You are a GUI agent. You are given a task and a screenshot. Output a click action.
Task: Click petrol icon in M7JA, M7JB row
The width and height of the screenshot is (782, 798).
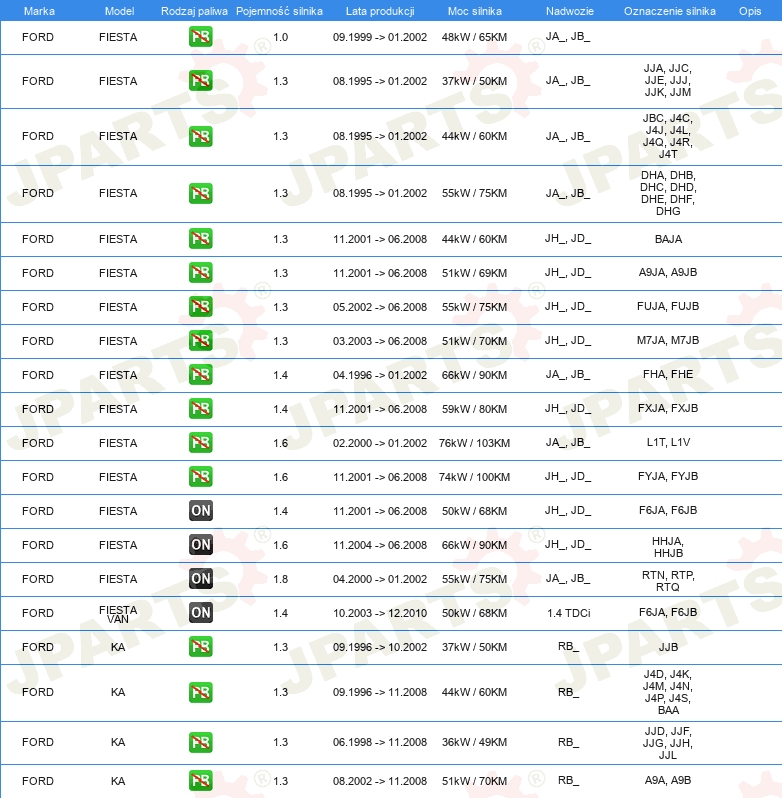[200, 340]
